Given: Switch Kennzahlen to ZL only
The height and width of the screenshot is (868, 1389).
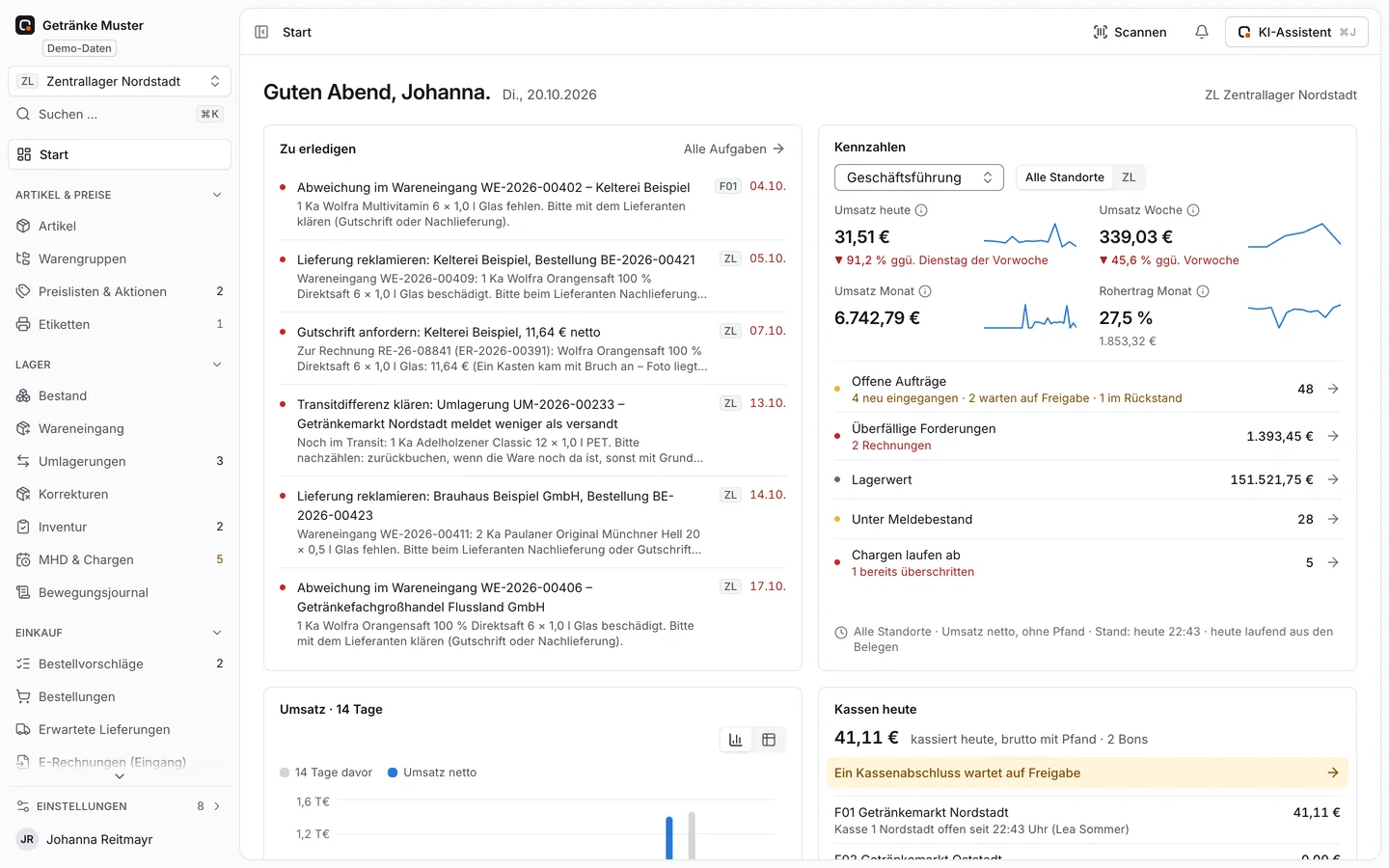Looking at the screenshot, I should [x=1129, y=177].
